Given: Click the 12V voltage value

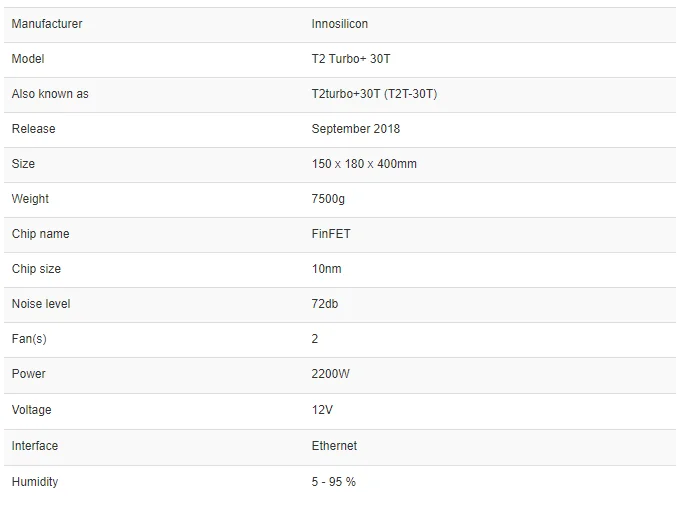Looking at the screenshot, I should 322,410.
